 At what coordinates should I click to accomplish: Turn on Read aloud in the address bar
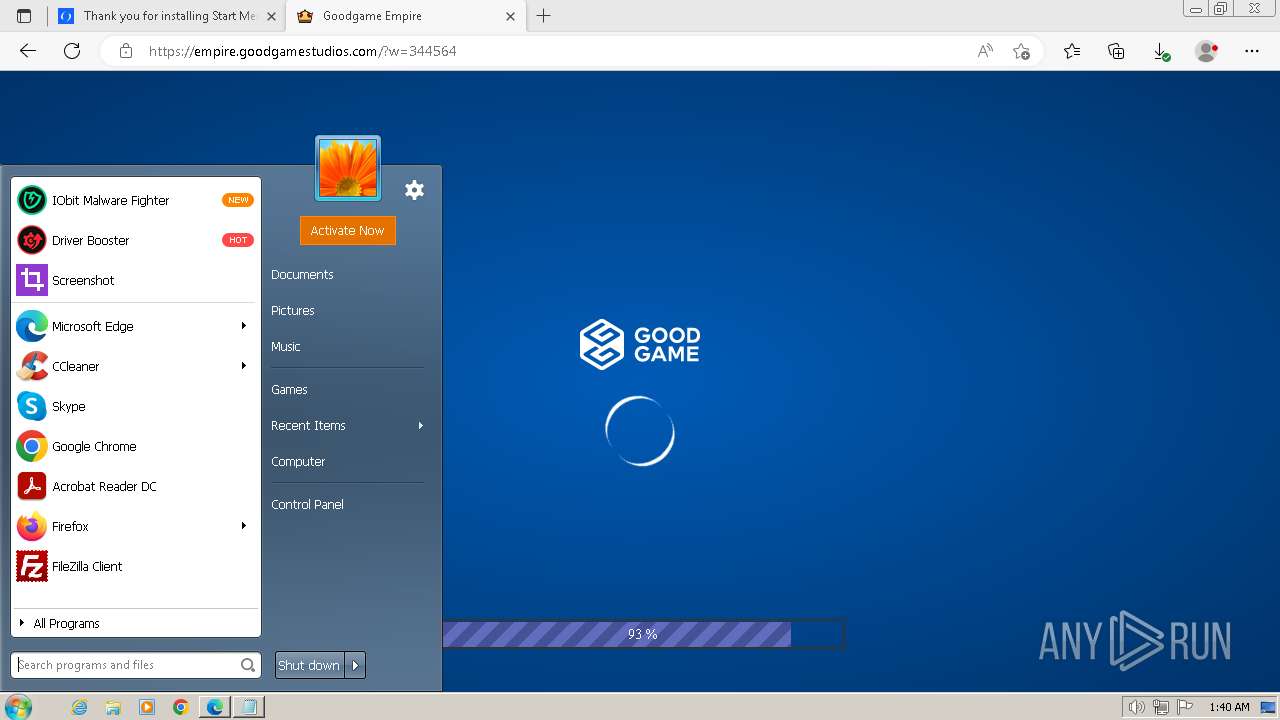985,51
